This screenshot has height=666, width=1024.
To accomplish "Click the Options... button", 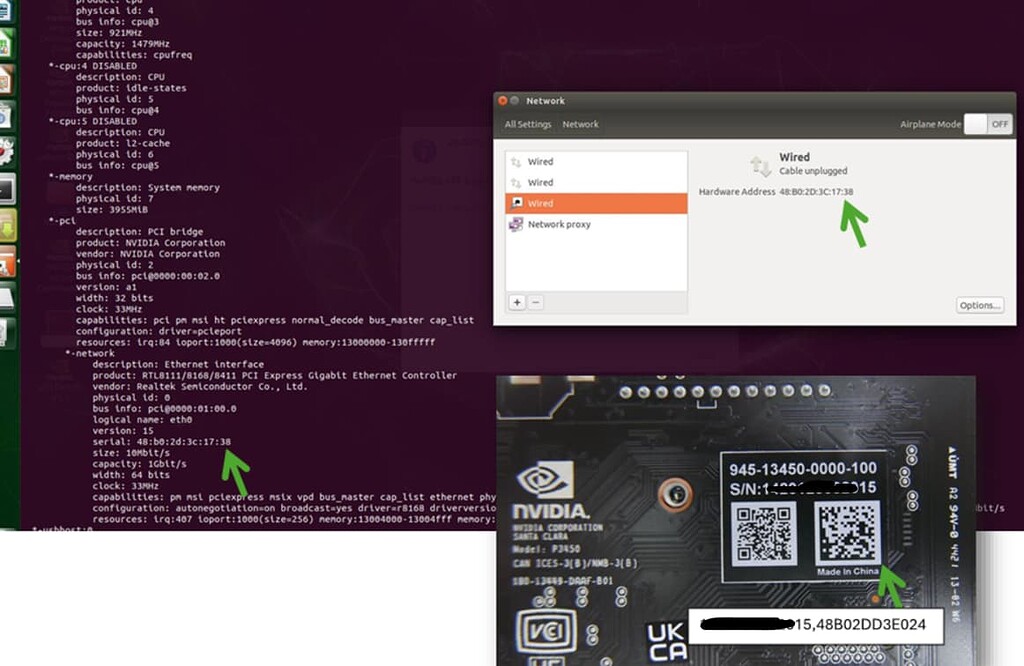I will [980, 305].
